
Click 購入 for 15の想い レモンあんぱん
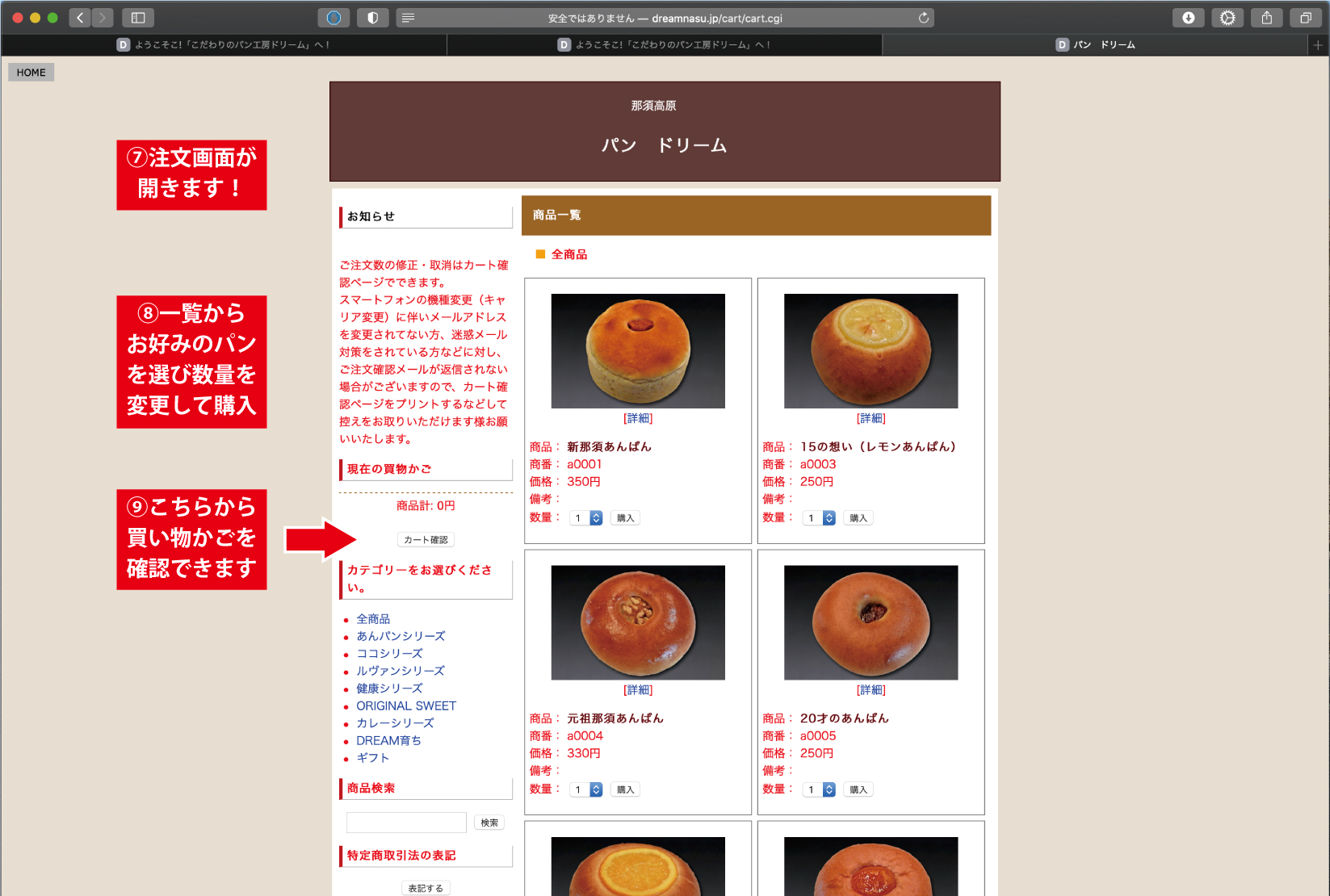tap(858, 518)
